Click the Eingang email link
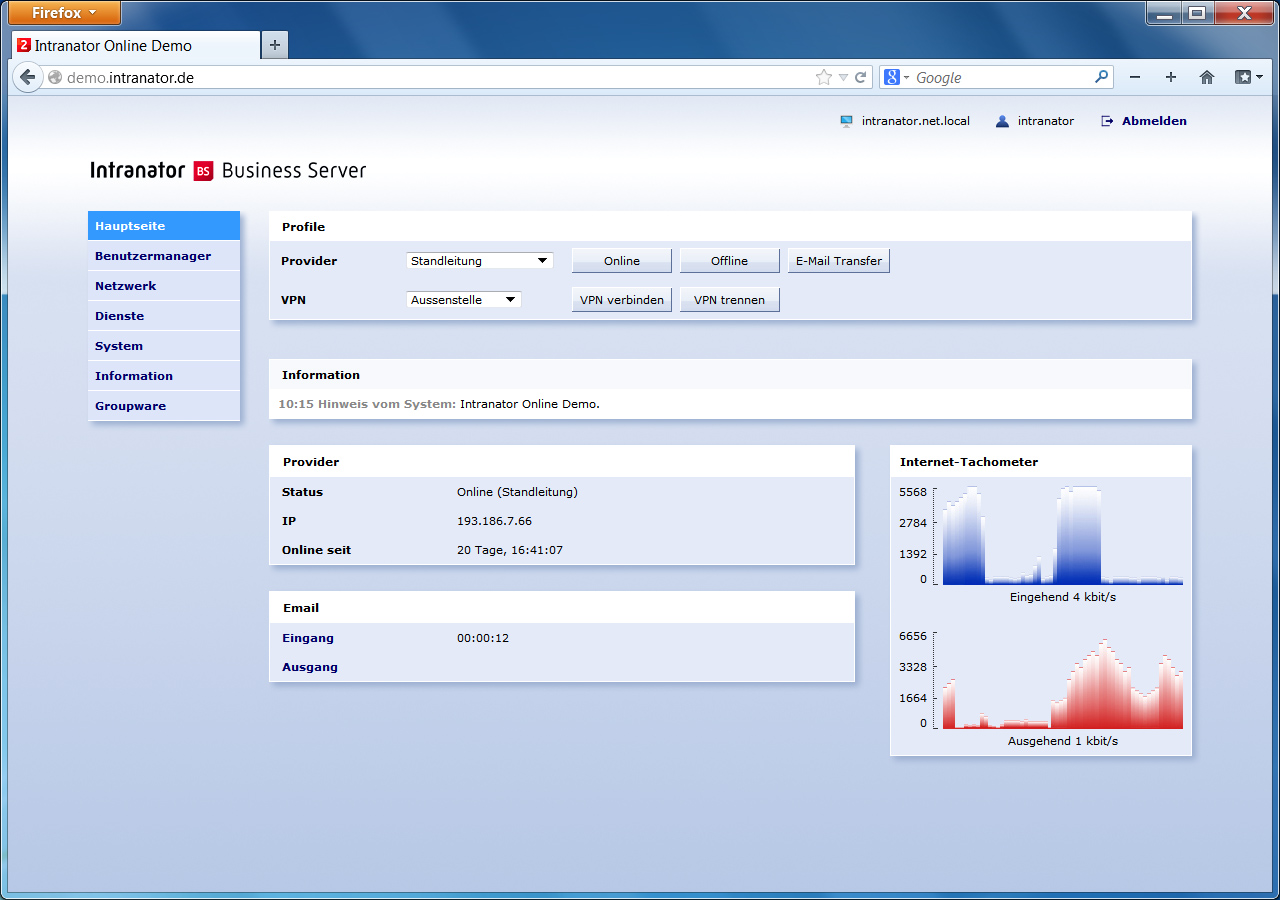The width and height of the screenshot is (1280, 900). pos(308,638)
